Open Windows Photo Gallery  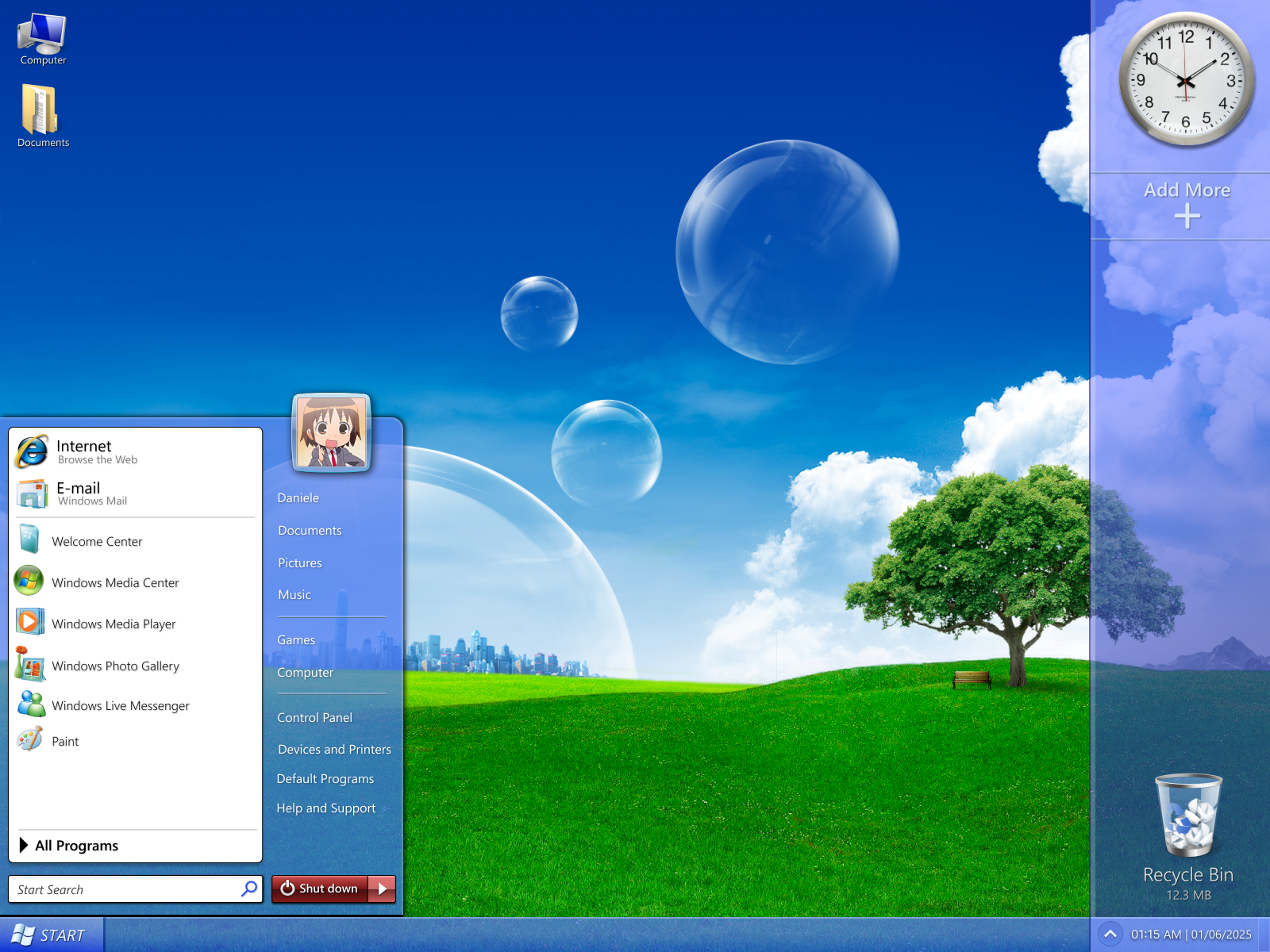click(x=114, y=666)
